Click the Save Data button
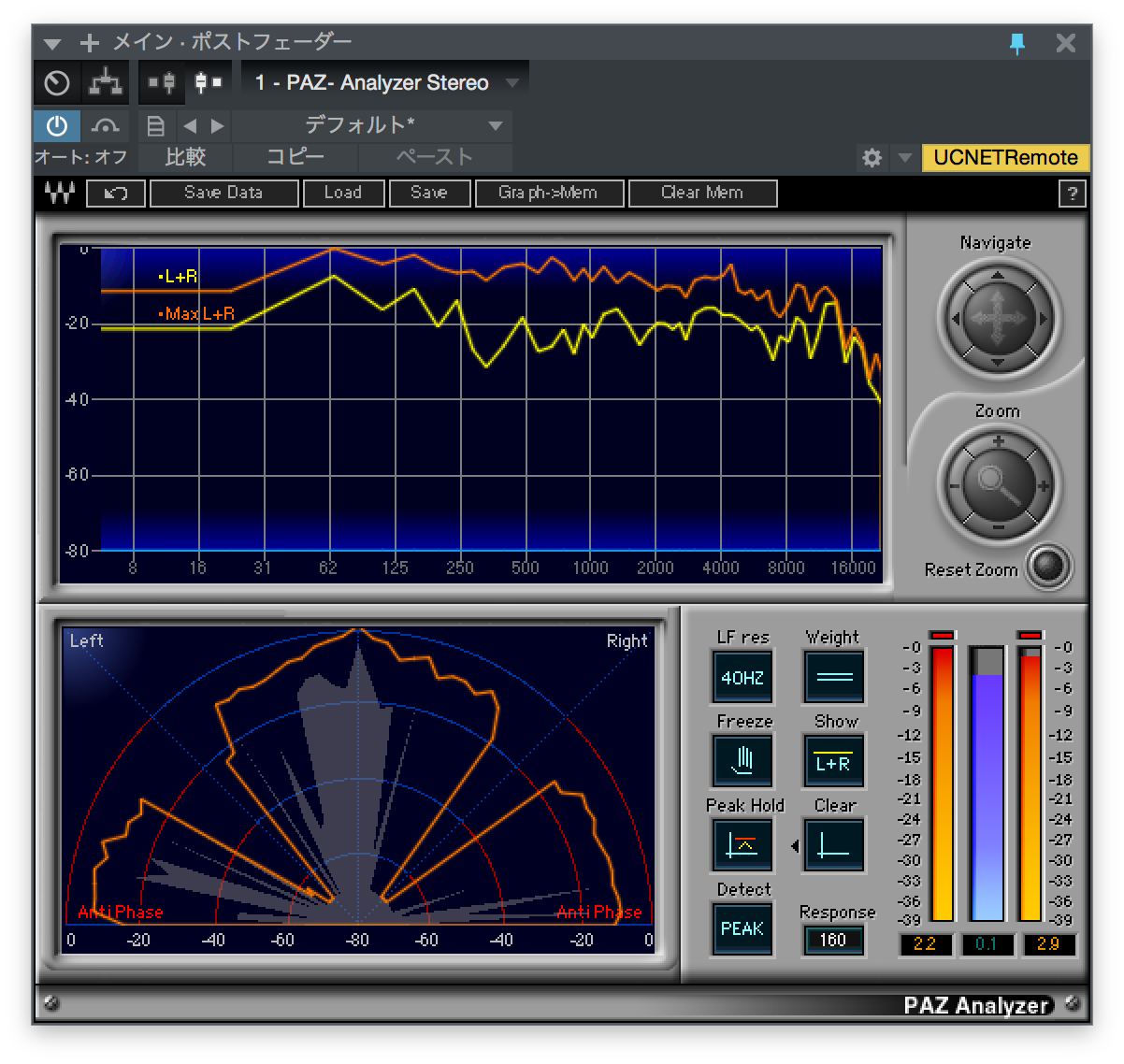Viewport: 1124px width, 1064px height. pyautogui.click(x=223, y=194)
